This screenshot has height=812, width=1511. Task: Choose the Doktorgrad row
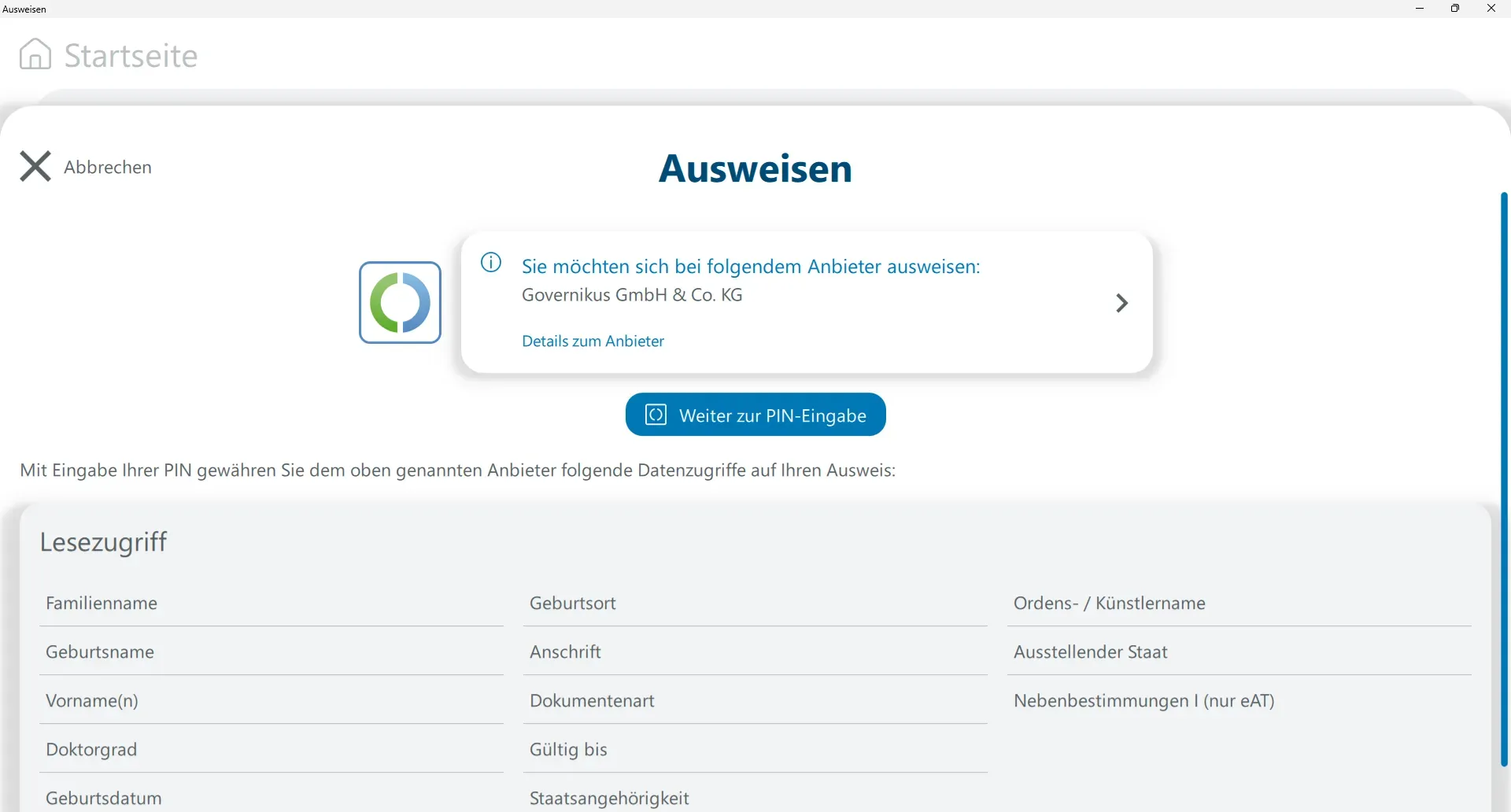coord(91,750)
